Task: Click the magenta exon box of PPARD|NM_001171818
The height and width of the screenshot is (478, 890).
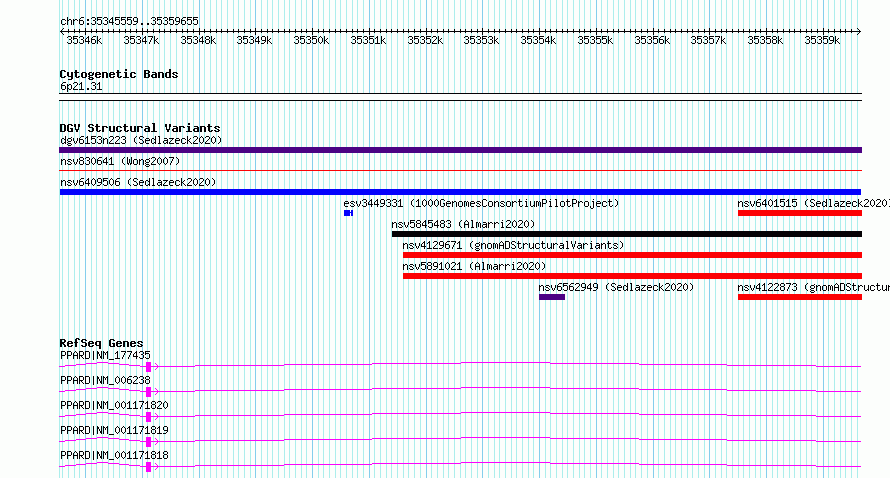Action: 148,467
